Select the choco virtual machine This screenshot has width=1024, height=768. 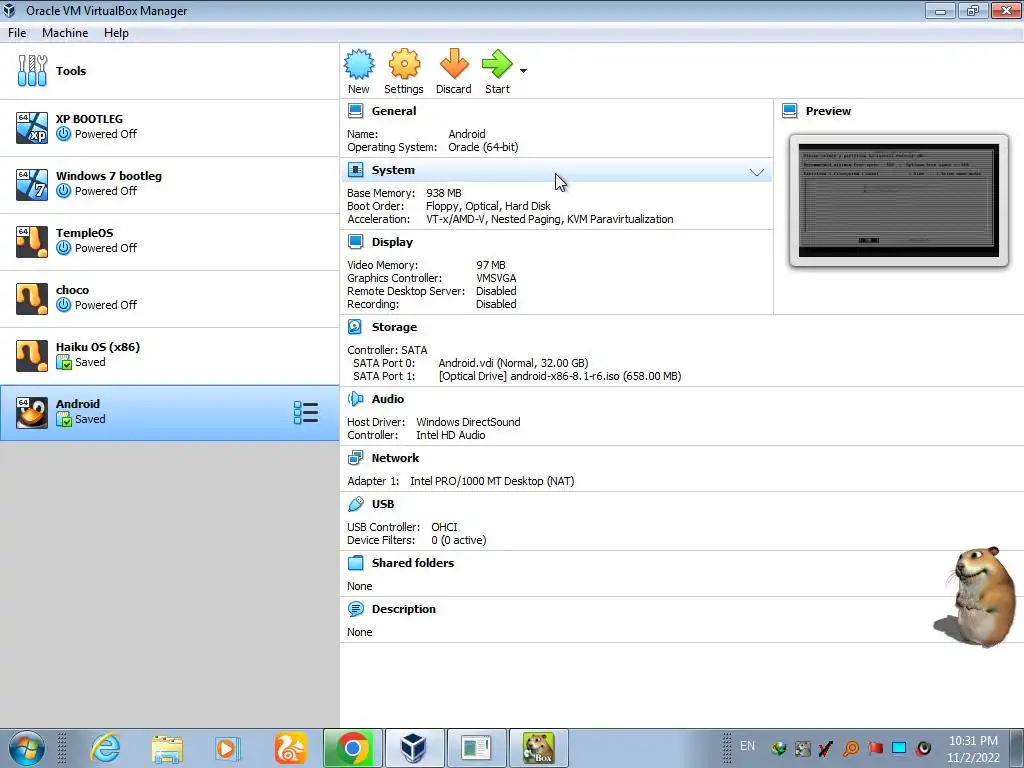(x=170, y=298)
